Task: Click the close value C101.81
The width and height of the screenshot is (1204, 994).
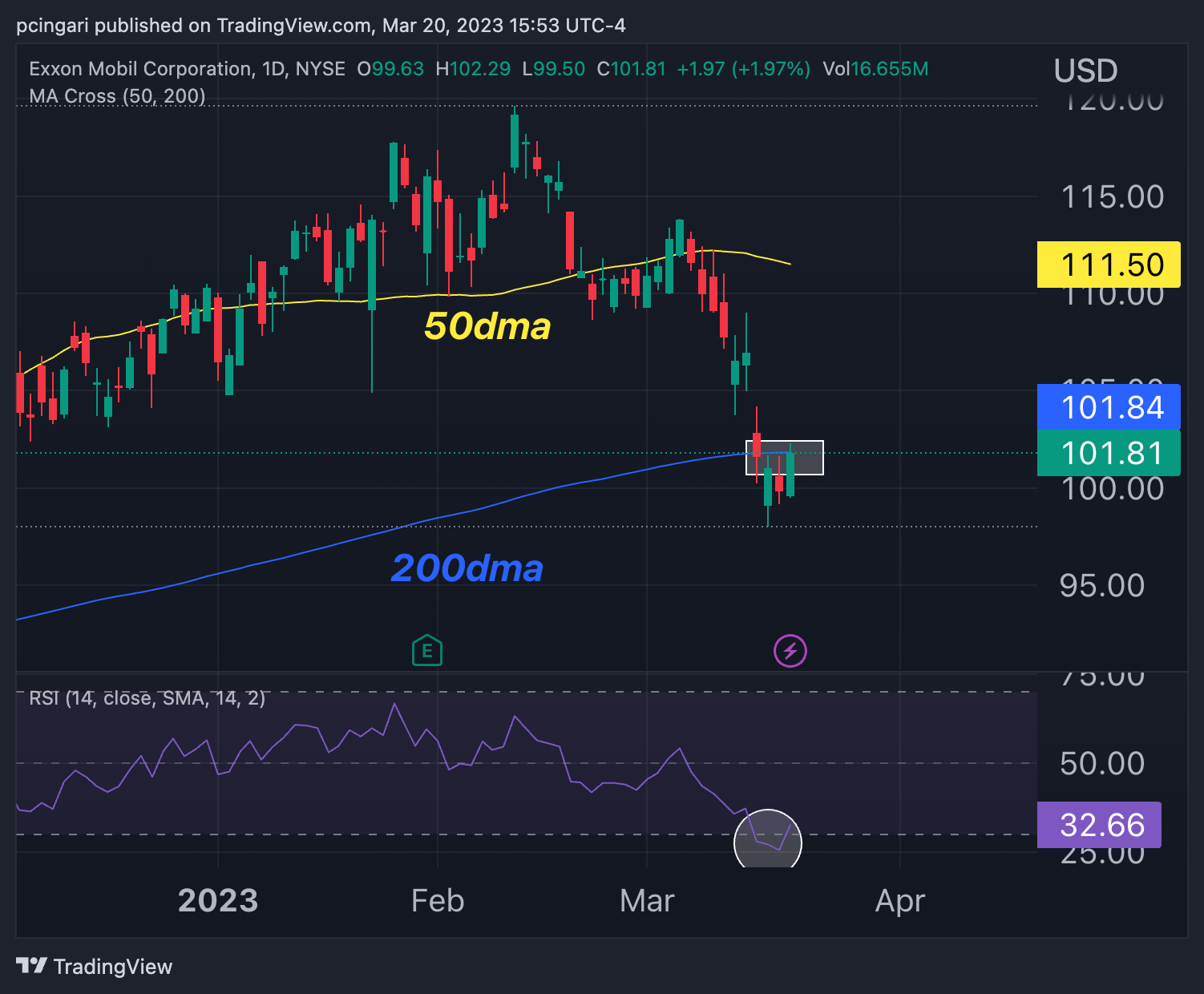Action: pos(632,69)
